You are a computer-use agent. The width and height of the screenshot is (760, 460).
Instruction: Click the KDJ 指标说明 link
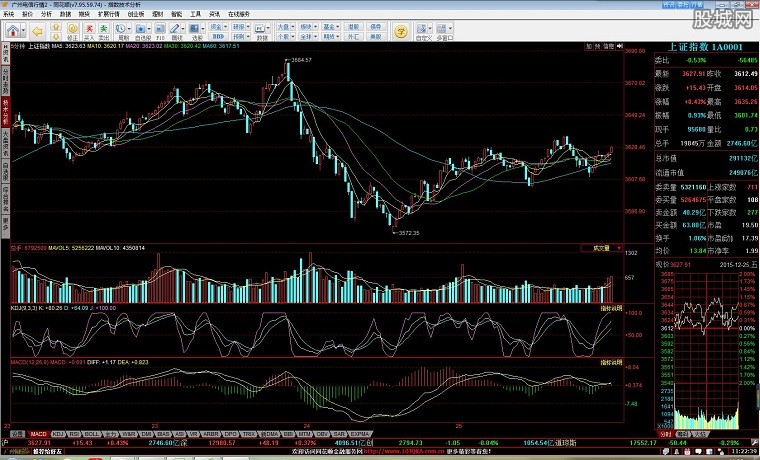610,309
